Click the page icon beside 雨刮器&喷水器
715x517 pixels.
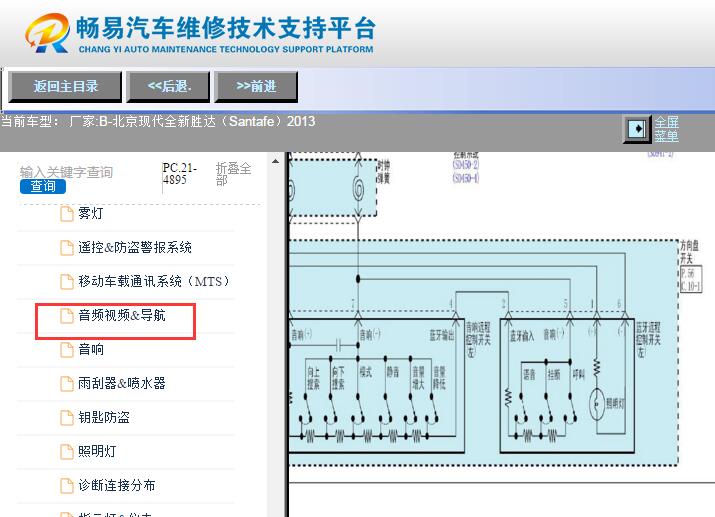(x=67, y=384)
